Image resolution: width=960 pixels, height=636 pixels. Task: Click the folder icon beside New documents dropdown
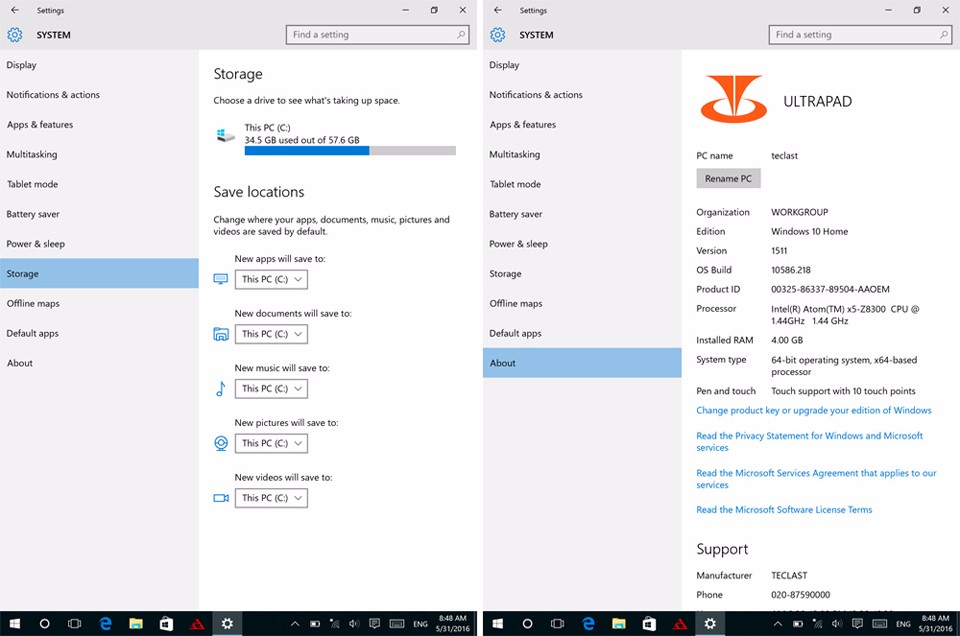221,334
